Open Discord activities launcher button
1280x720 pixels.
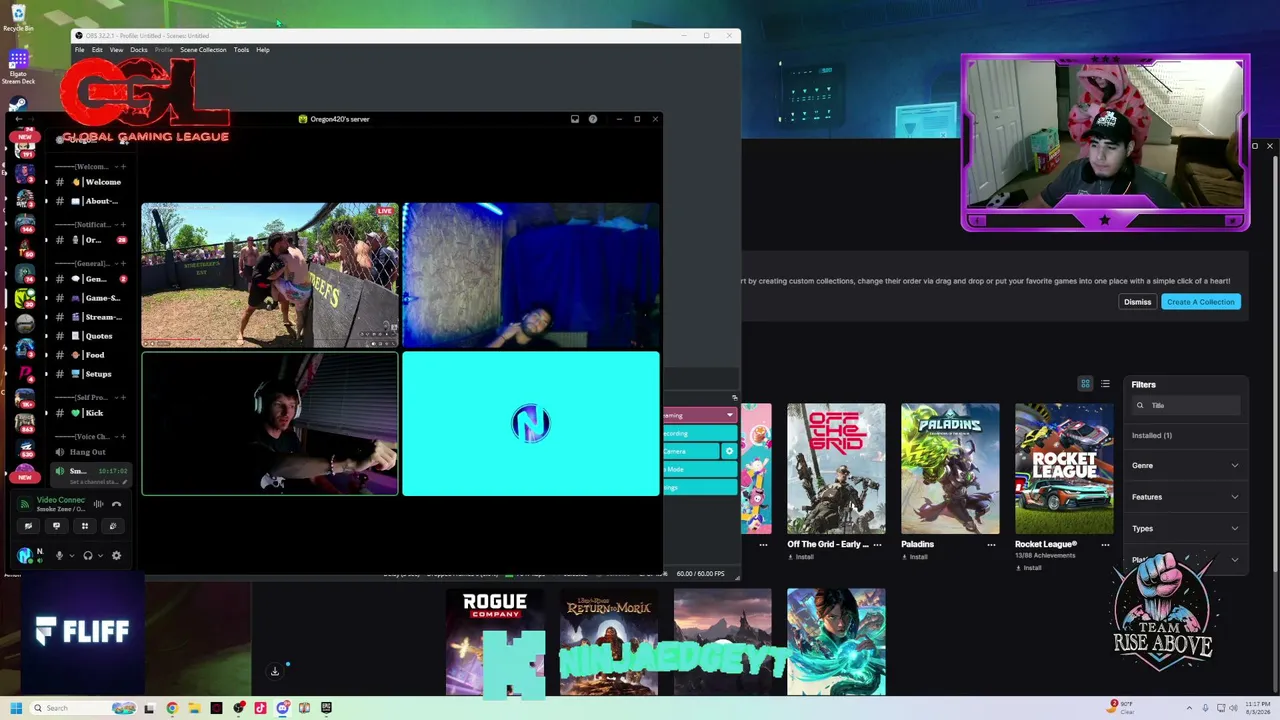(84, 526)
